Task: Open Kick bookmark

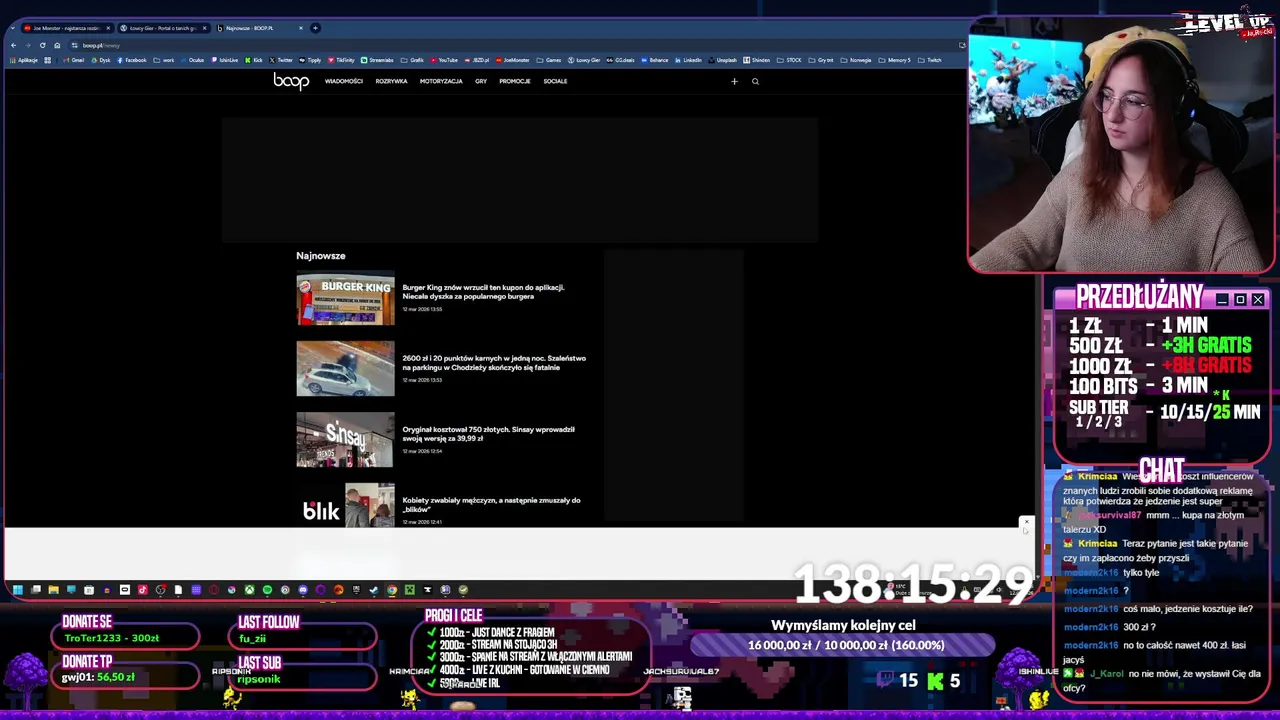Action: [x=253, y=60]
